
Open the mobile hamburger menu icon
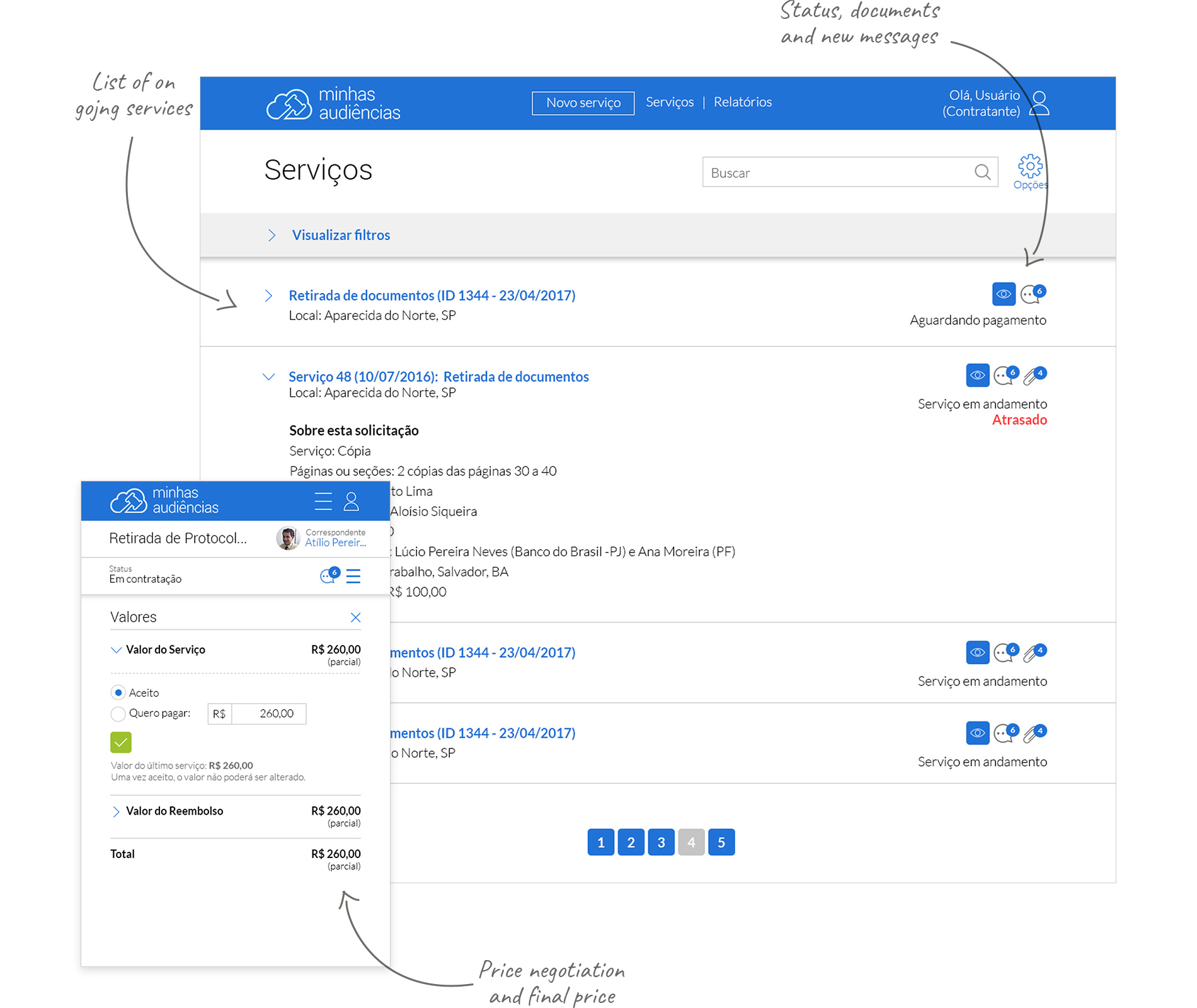[323, 501]
